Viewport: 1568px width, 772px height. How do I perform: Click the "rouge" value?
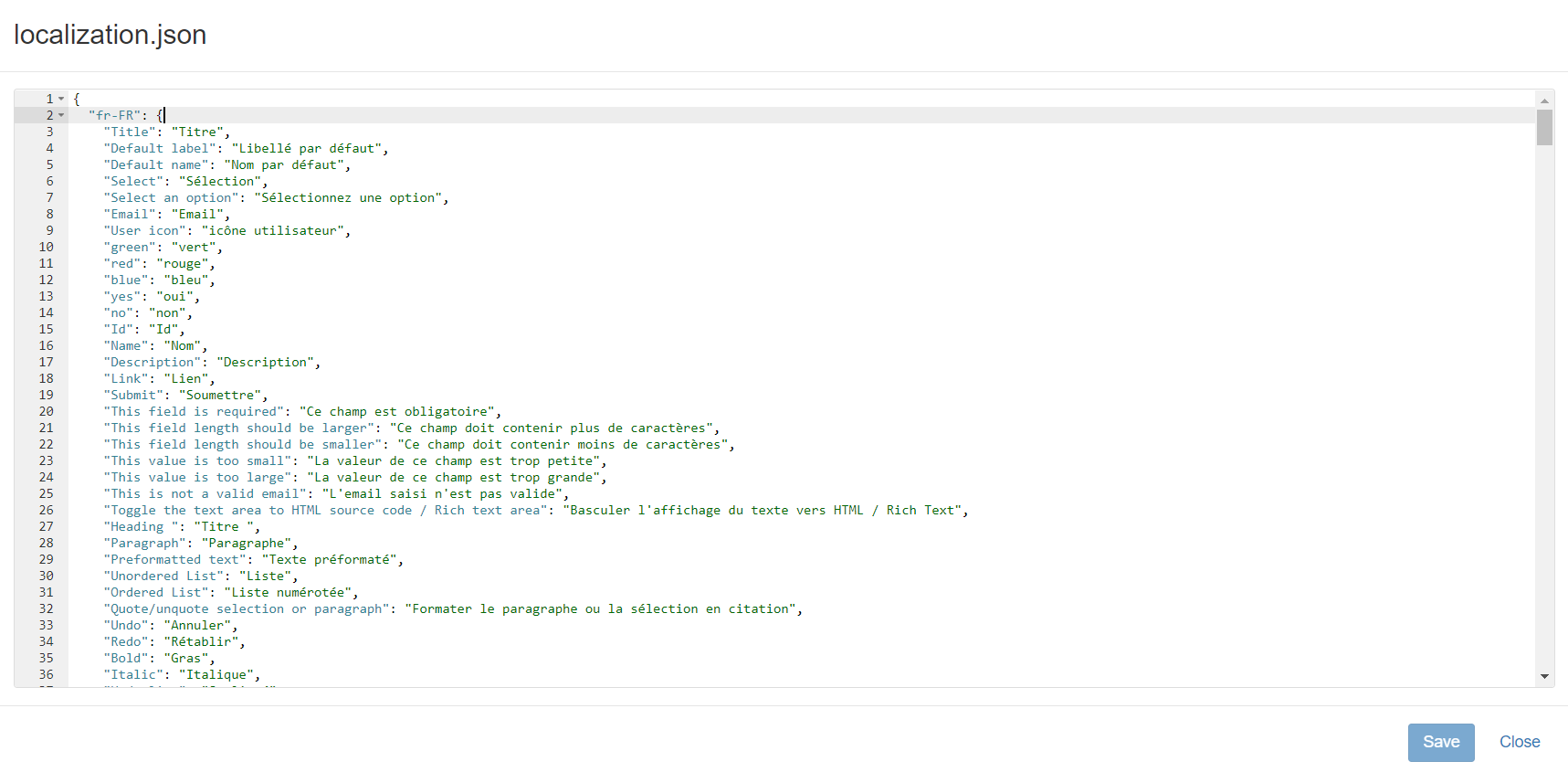pos(183,263)
